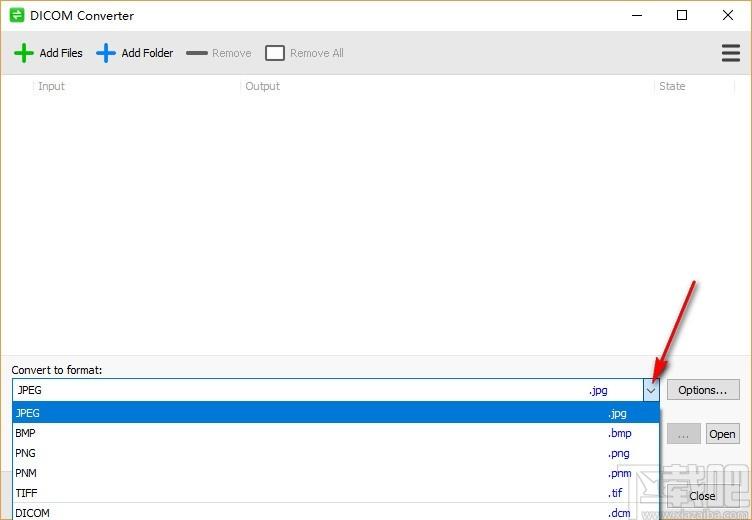Screen dimensions: 752x520
Task: Click the blue plus Add Folder icon
Action: point(106,53)
